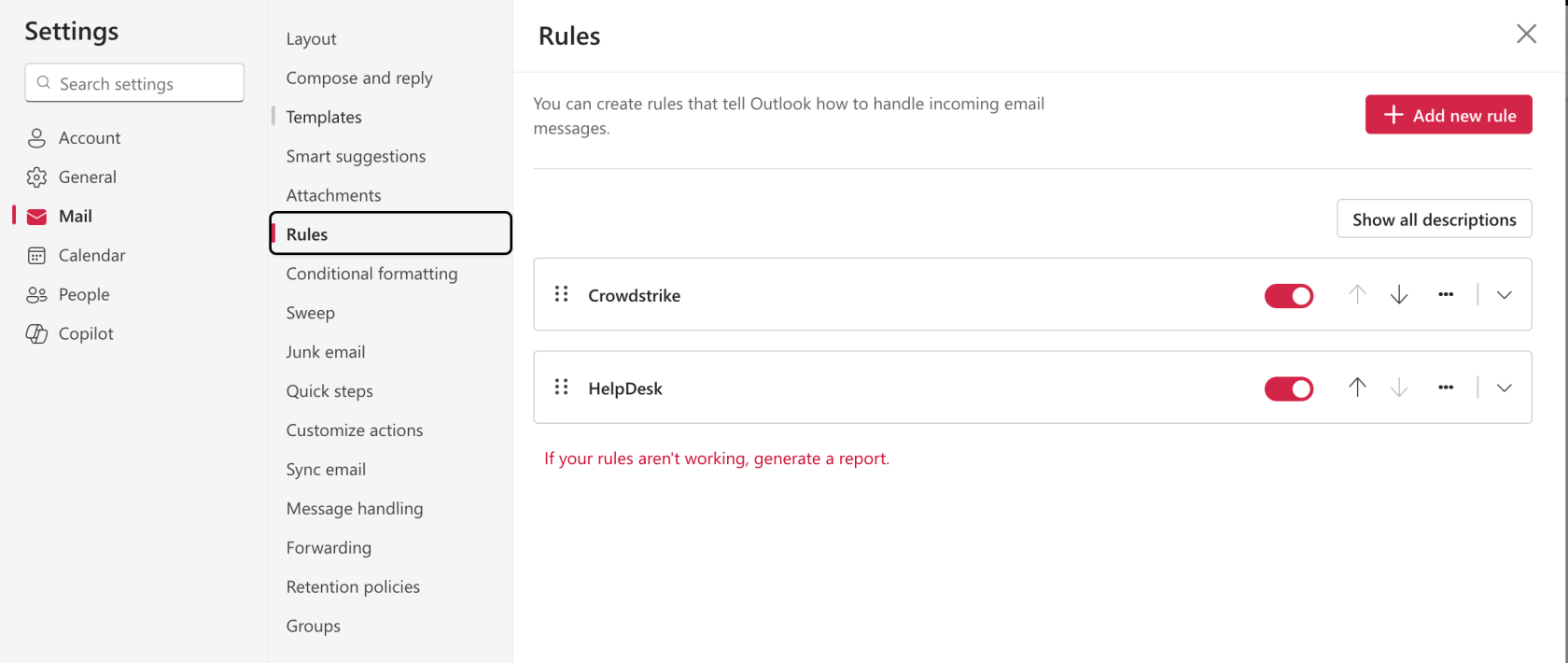Grab the HelpDesk rule drag handle
The width and height of the screenshot is (1568, 663).
tap(561, 387)
